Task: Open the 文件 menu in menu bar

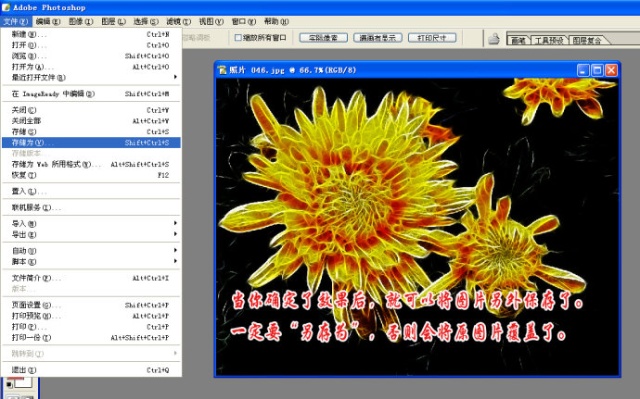Action: 16,21
